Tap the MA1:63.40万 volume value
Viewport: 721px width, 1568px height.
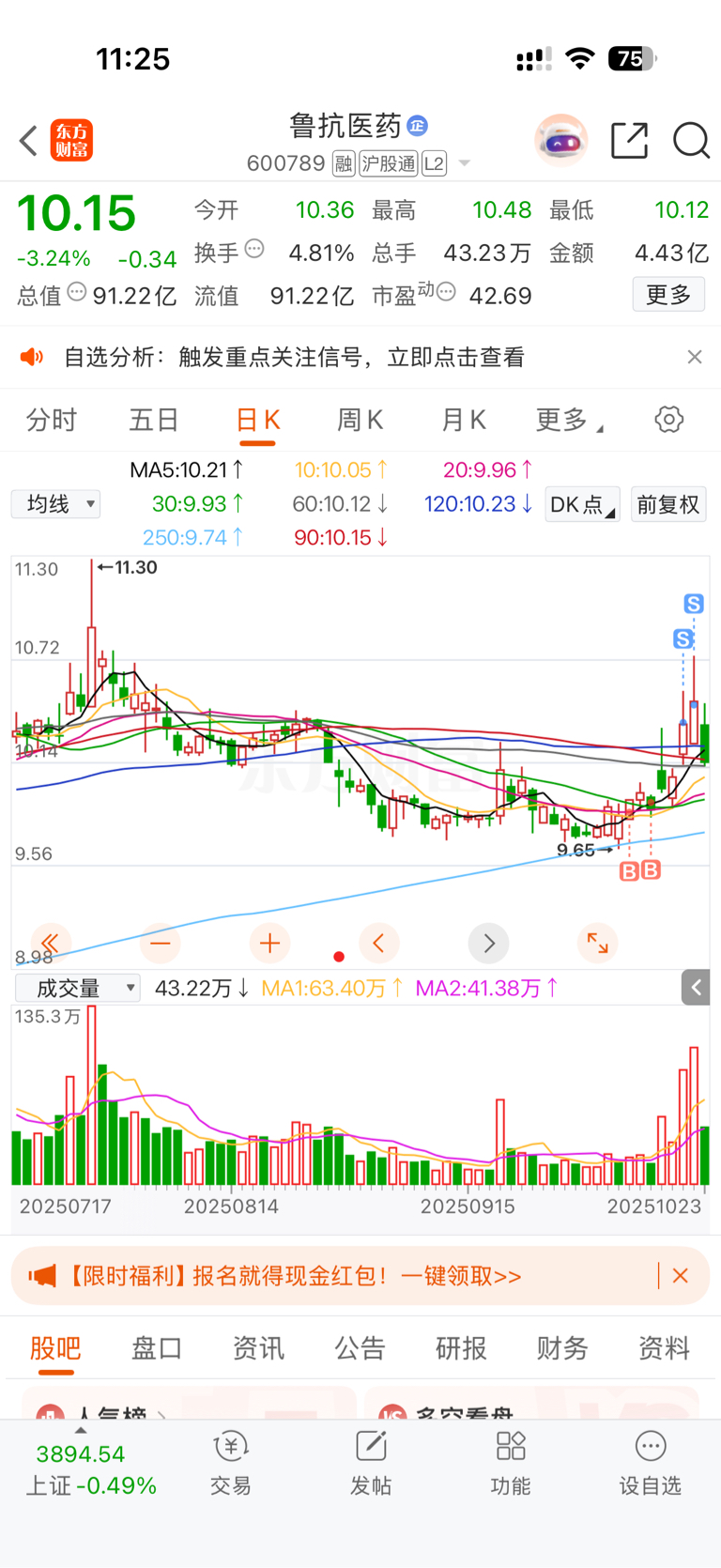click(x=332, y=988)
